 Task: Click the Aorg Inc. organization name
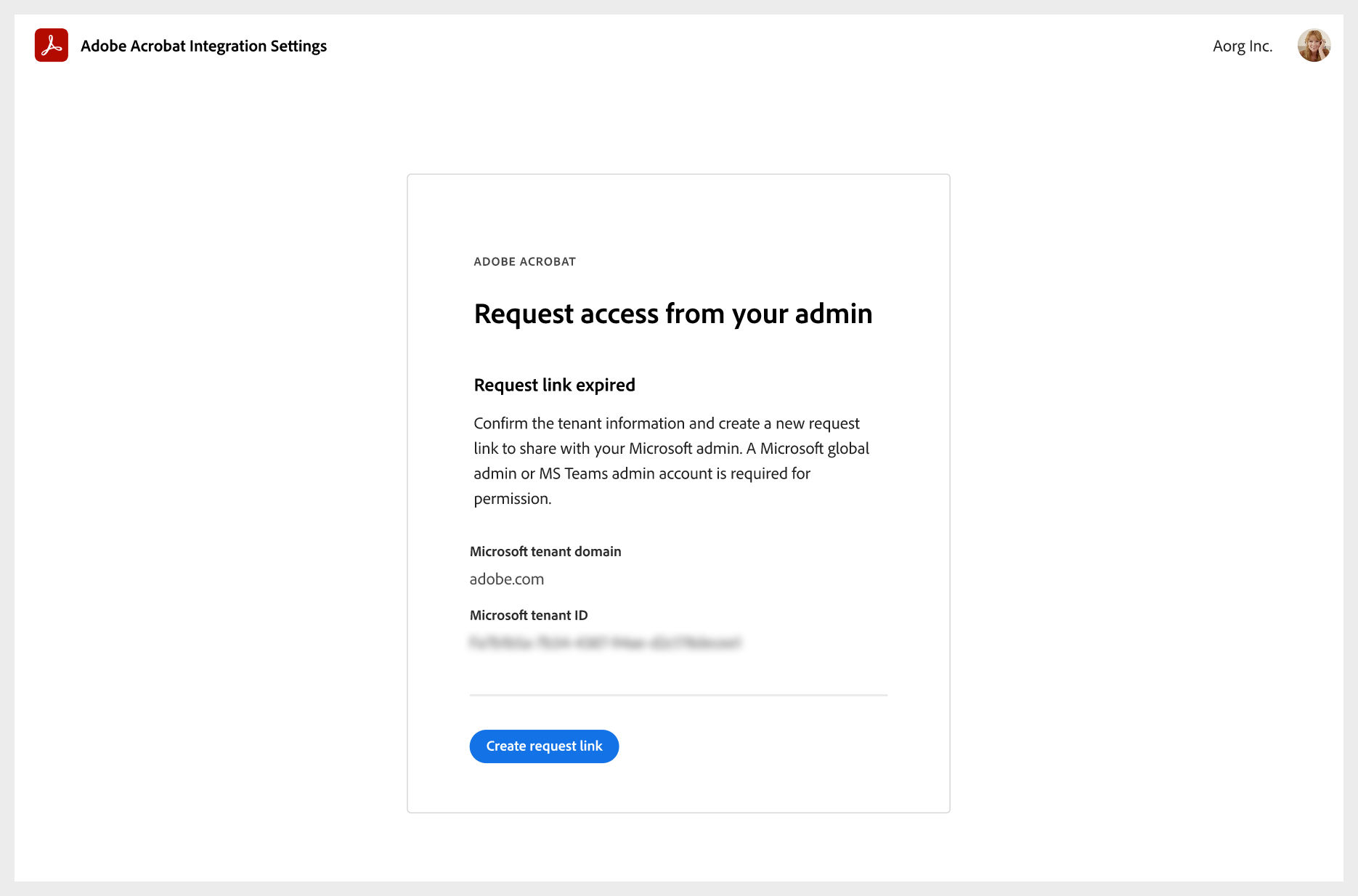1243,46
